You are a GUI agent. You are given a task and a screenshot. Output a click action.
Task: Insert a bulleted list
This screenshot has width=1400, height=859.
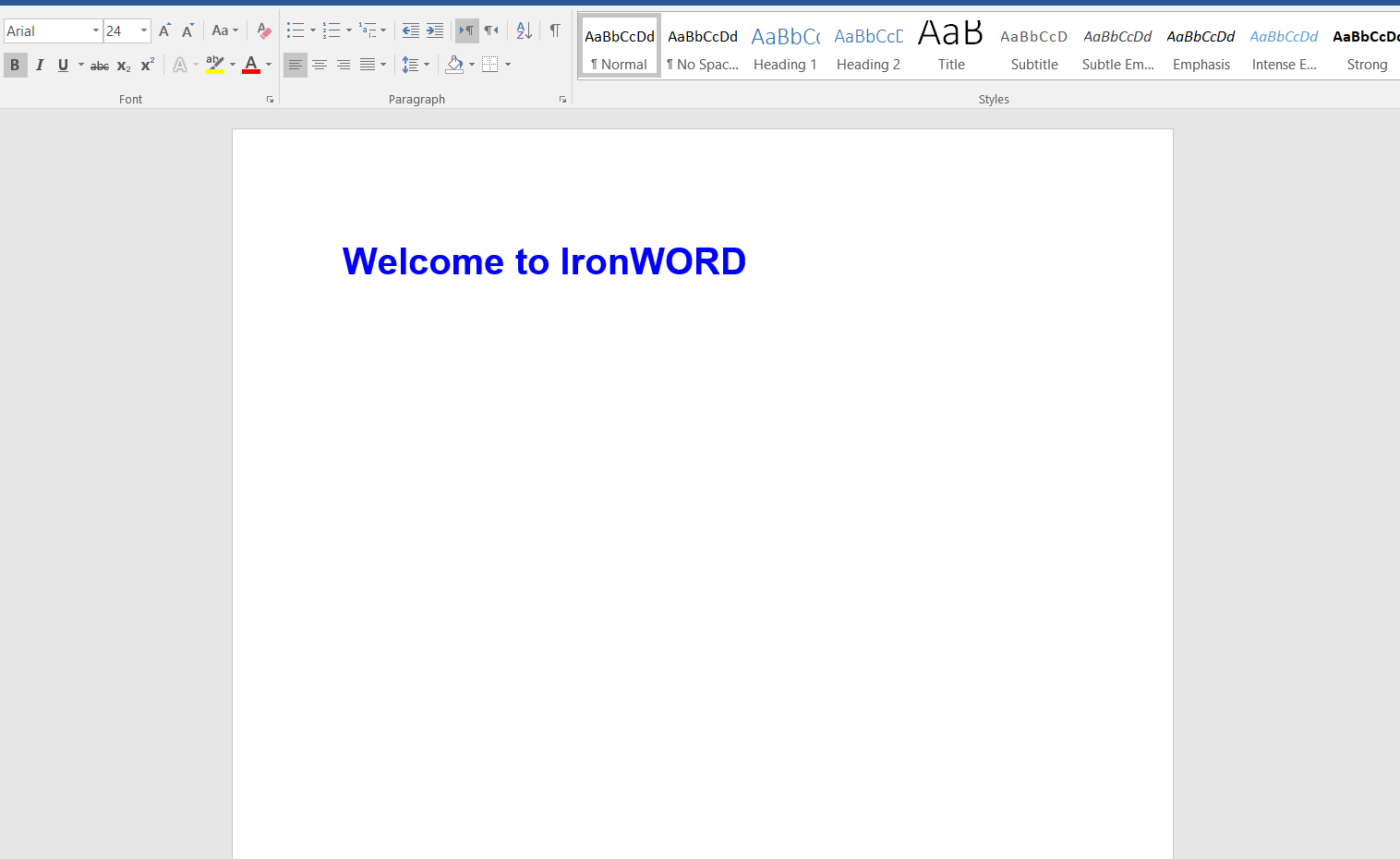296,30
